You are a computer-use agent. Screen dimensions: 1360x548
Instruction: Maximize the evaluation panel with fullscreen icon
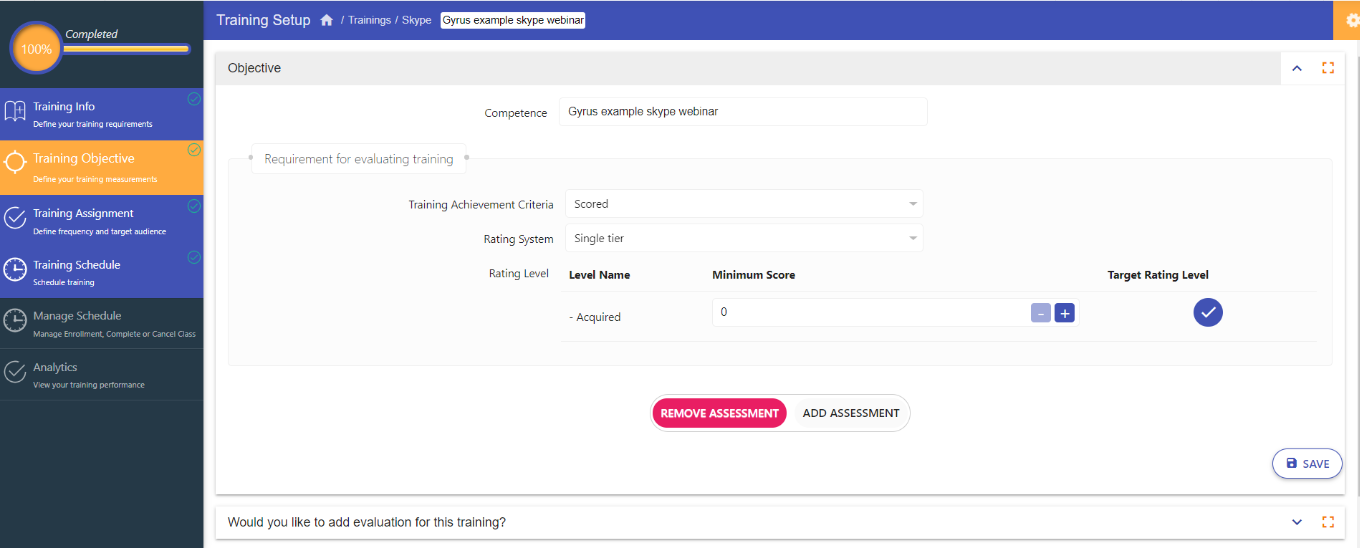click(1328, 522)
